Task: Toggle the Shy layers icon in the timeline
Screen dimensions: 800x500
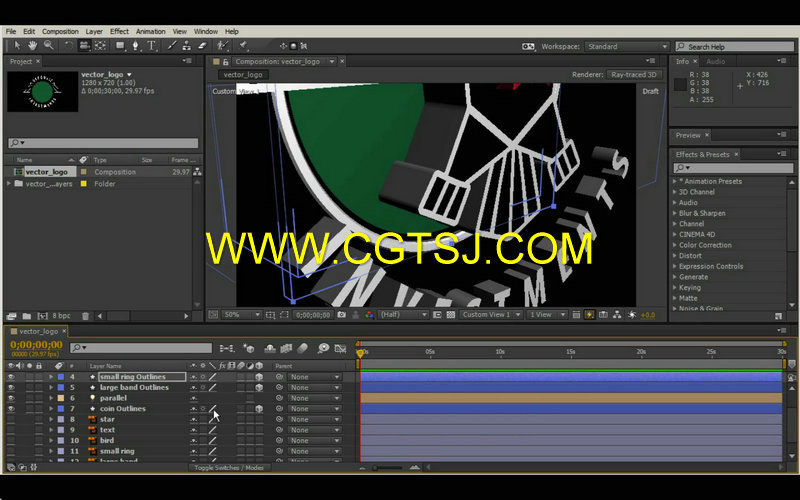Action: [x=270, y=348]
